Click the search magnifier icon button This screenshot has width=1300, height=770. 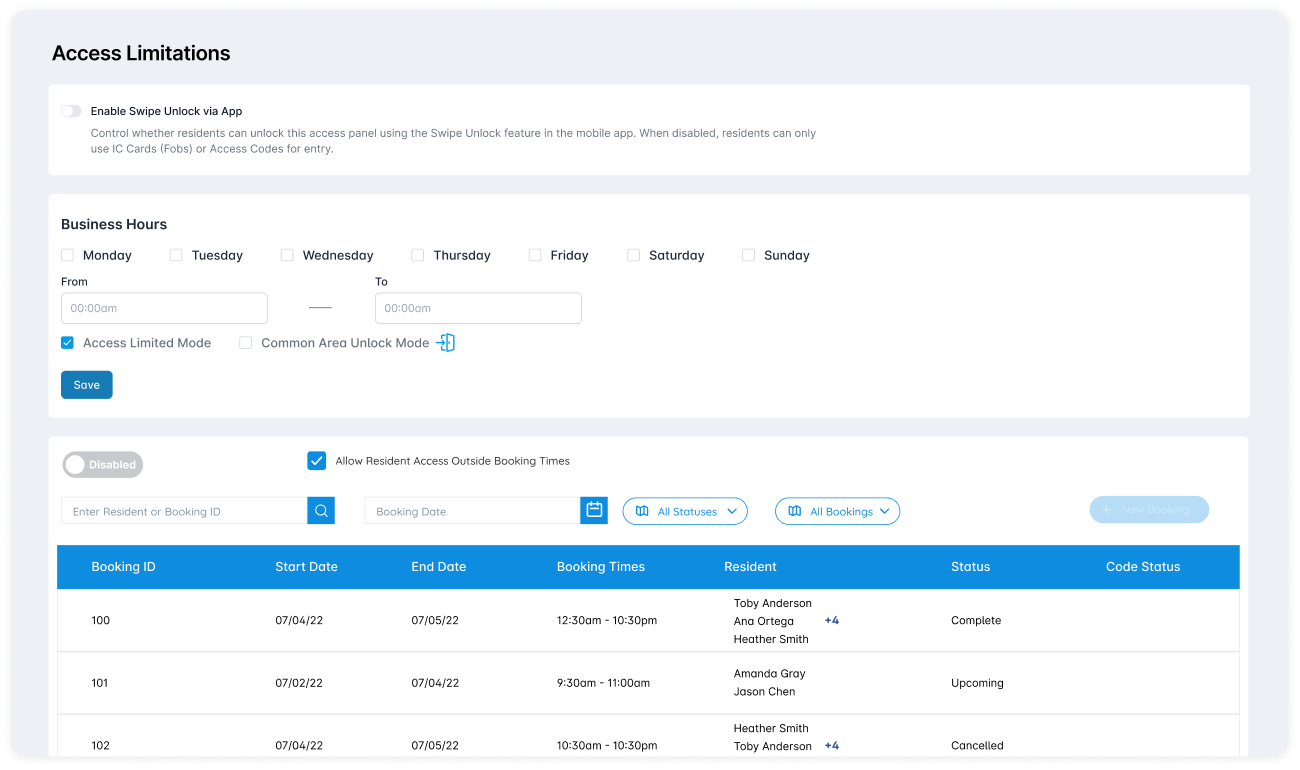(x=321, y=511)
